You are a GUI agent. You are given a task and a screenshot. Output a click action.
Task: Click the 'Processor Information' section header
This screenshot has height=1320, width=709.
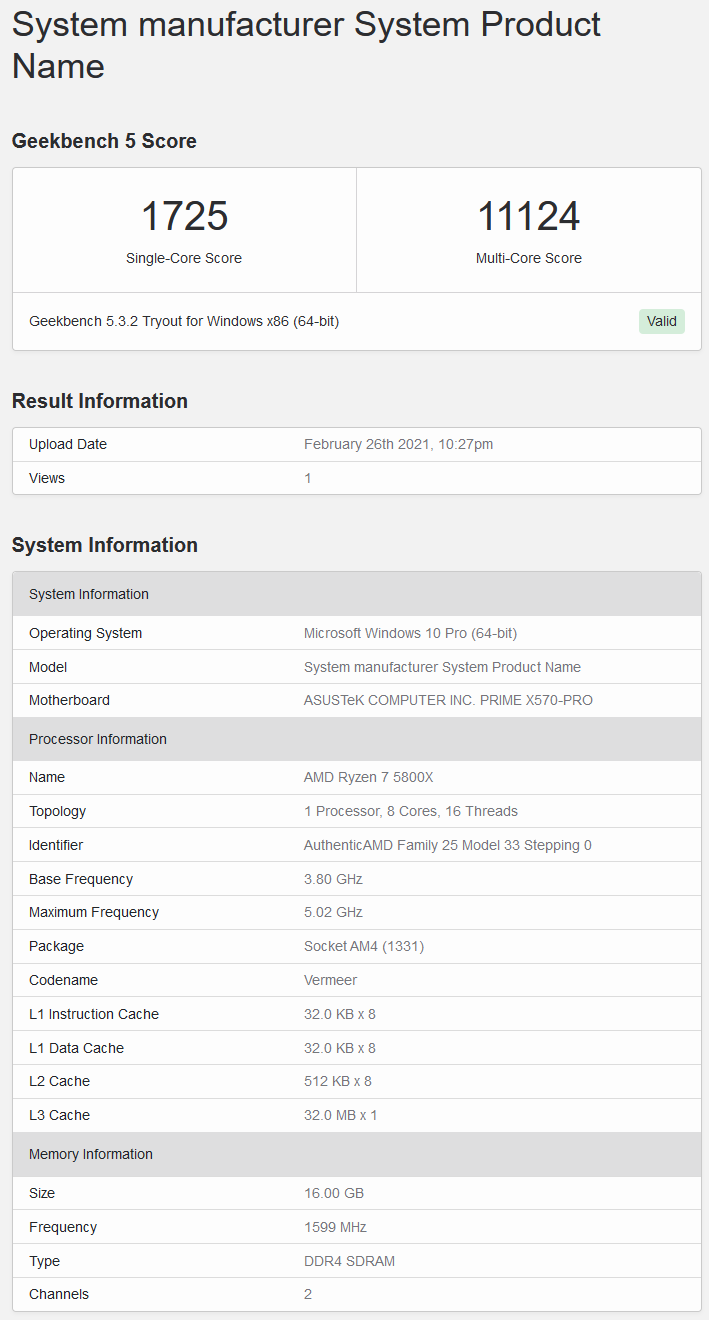(x=357, y=739)
